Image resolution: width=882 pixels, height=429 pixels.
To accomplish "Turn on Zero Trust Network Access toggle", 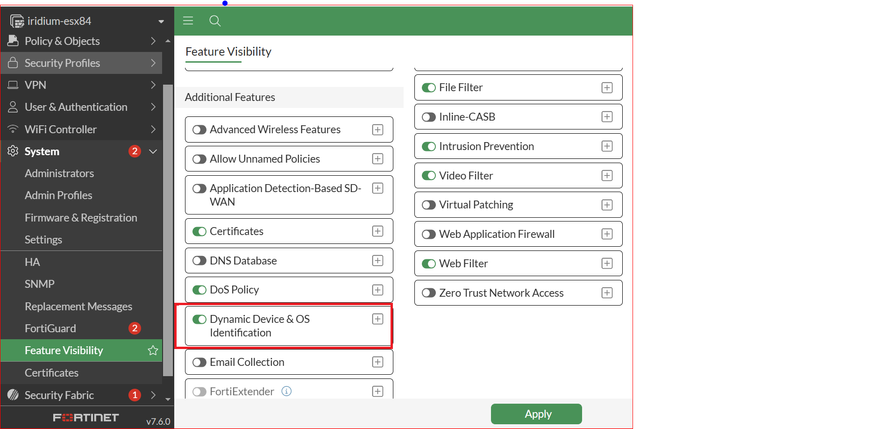I will click(429, 293).
